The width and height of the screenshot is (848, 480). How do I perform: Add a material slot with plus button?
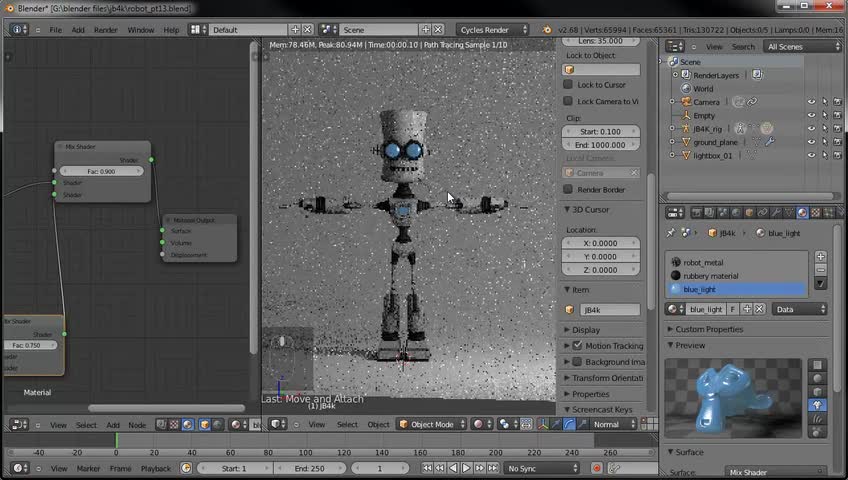(x=820, y=256)
